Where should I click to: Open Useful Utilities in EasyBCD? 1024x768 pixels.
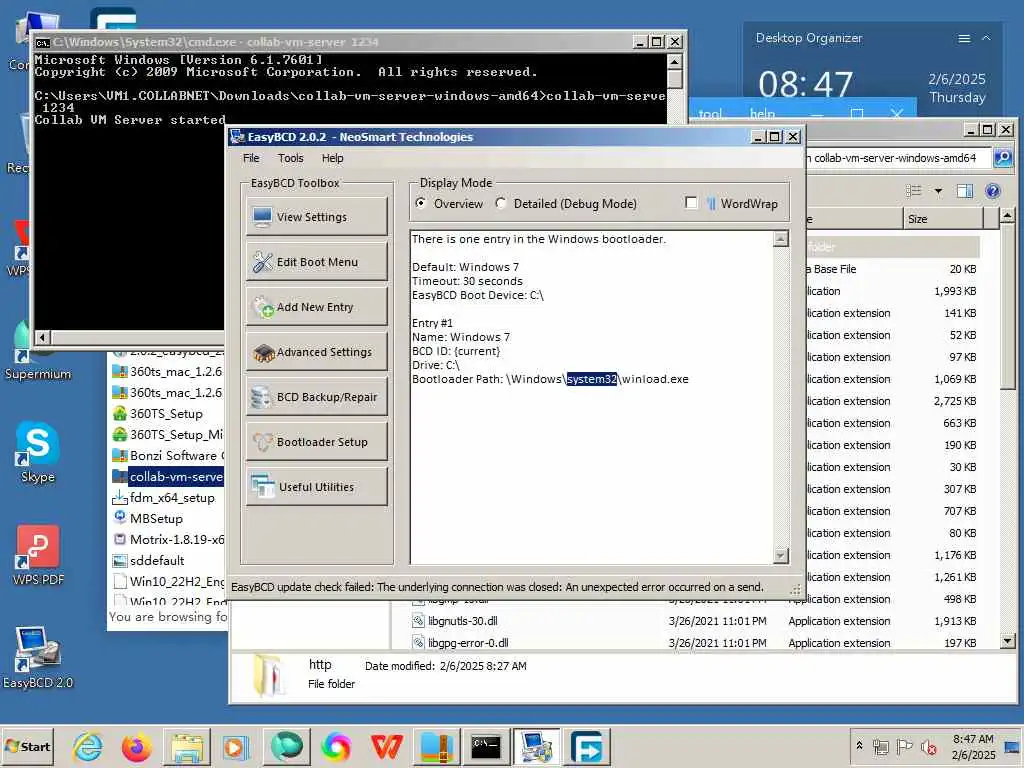pos(317,487)
